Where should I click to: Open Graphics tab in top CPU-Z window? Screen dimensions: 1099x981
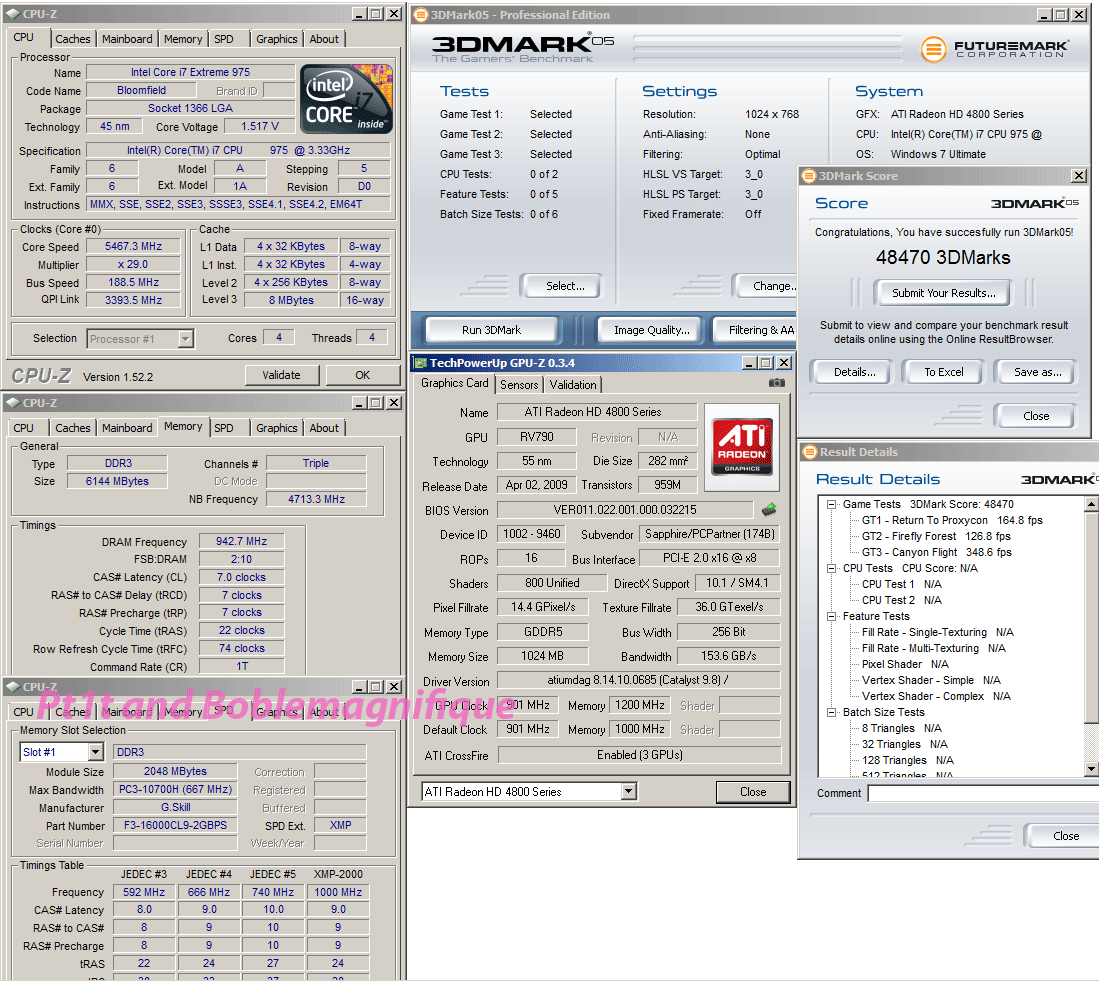coord(276,39)
